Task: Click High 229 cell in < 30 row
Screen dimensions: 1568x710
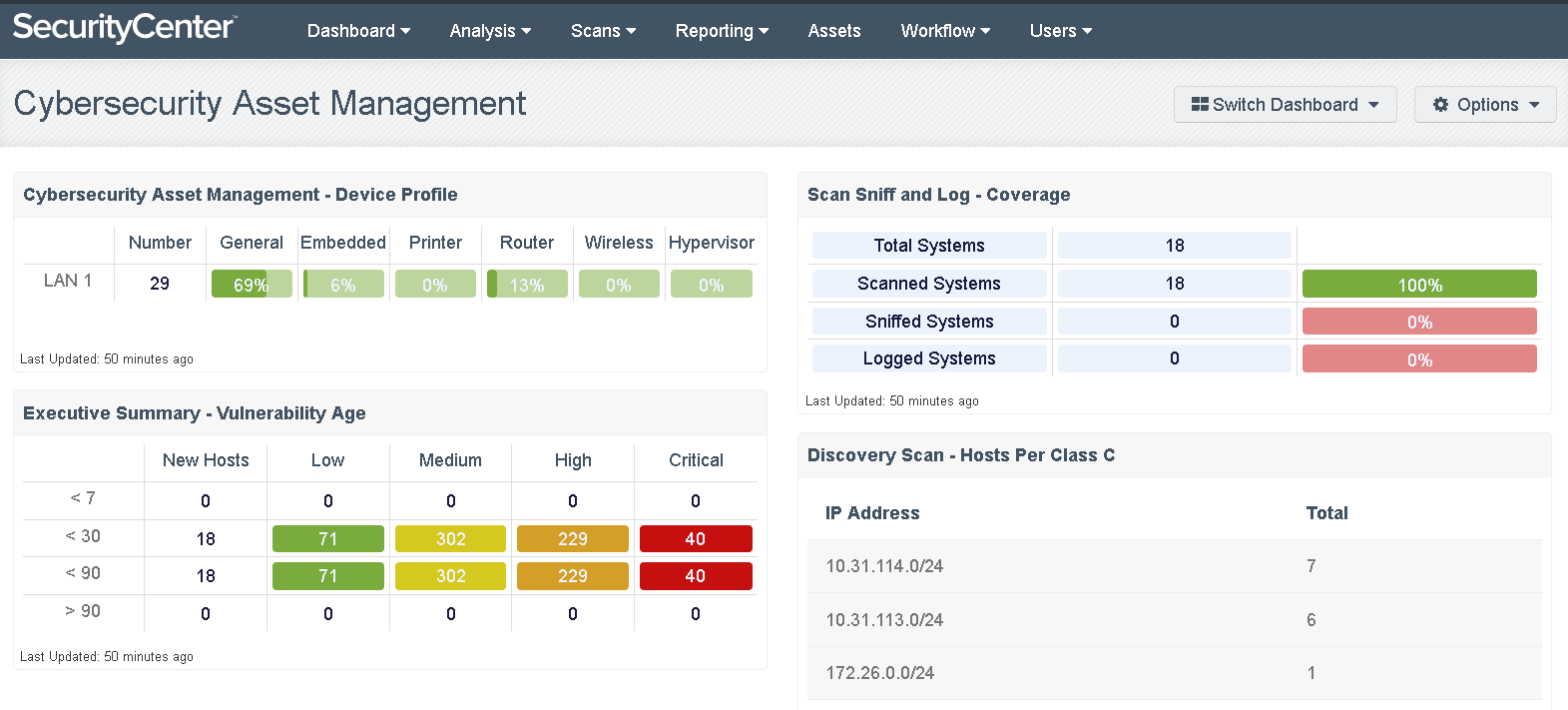Action: (573, 539)
